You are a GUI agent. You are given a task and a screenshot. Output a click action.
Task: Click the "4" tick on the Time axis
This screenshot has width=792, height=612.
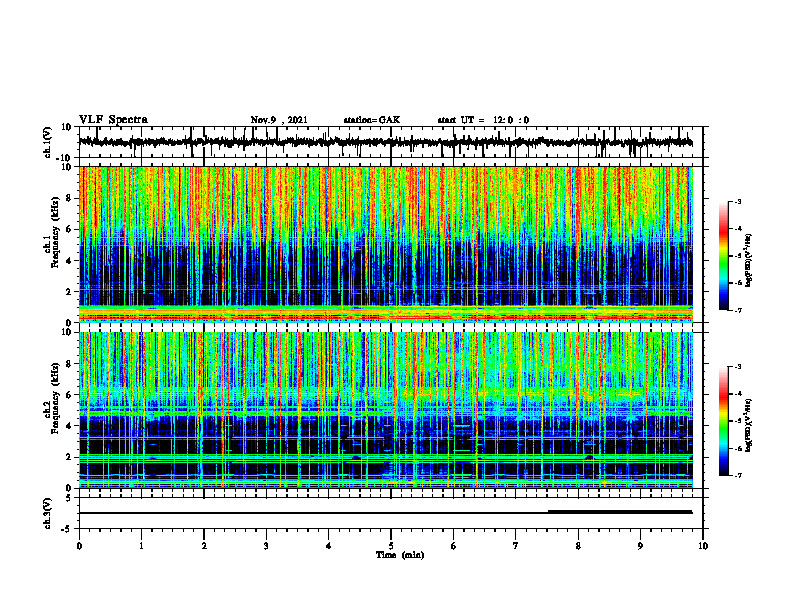click(x=329, y=546)
